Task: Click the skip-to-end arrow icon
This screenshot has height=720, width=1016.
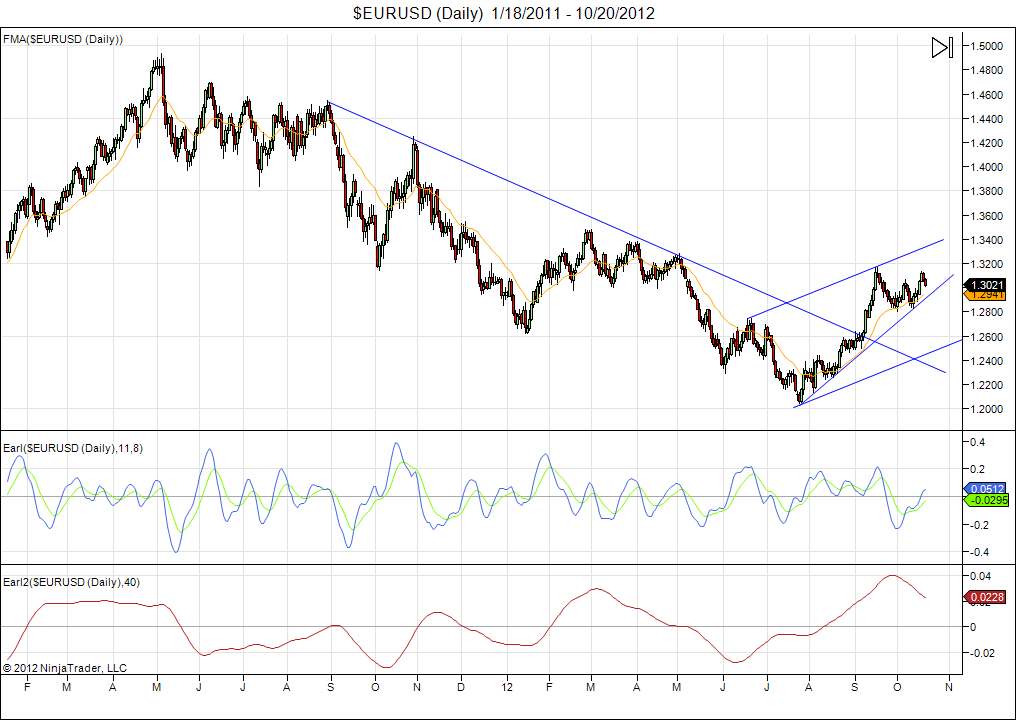Action: 942,47
